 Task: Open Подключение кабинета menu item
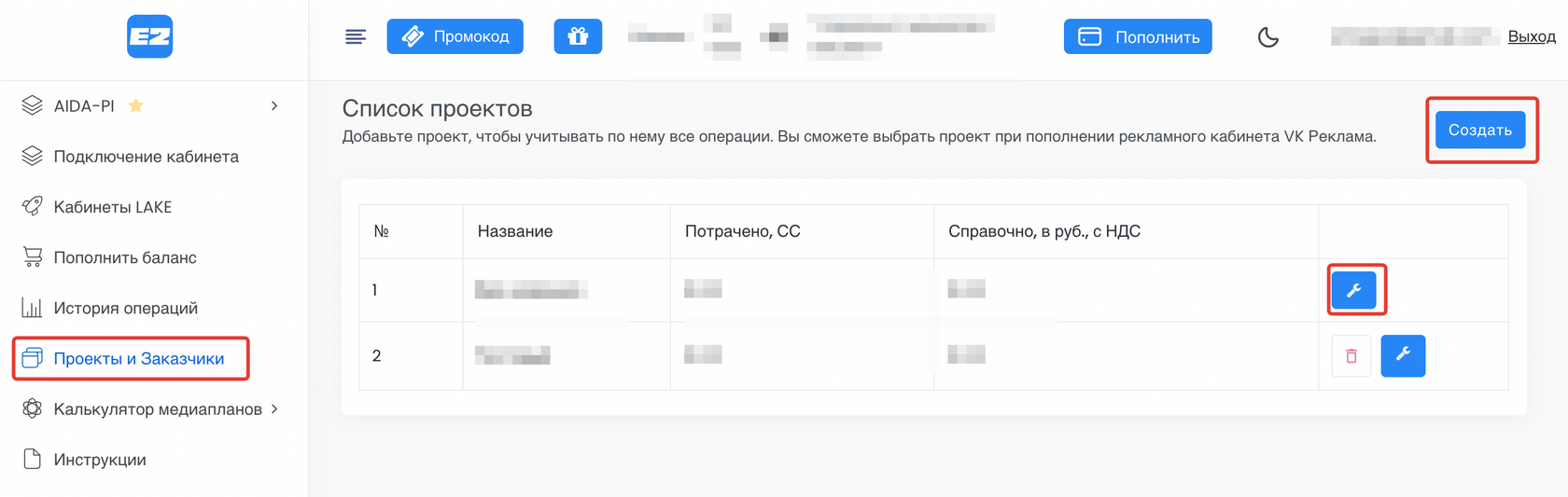[146, 157]
